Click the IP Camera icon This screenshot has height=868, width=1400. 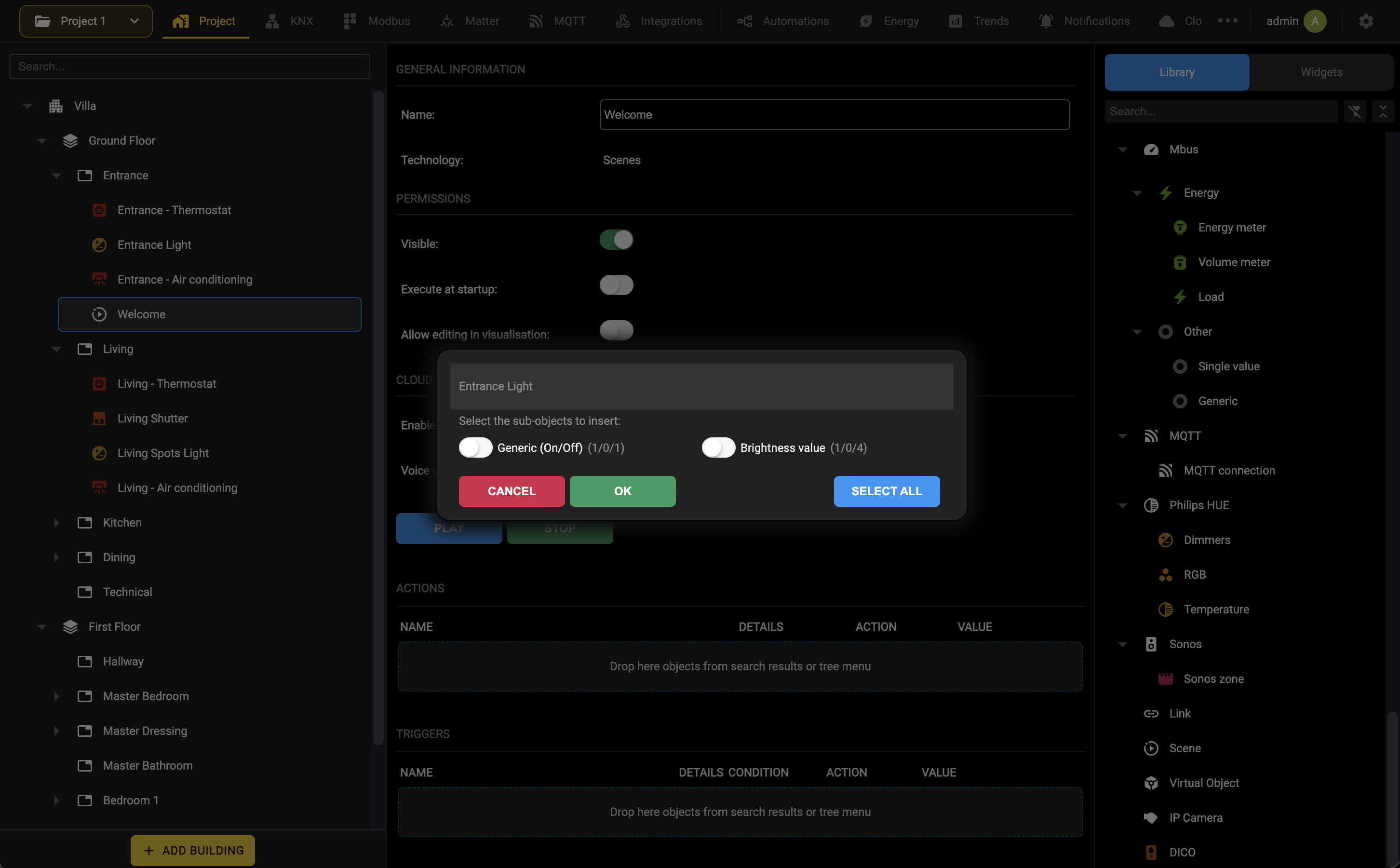[1151, 818]
